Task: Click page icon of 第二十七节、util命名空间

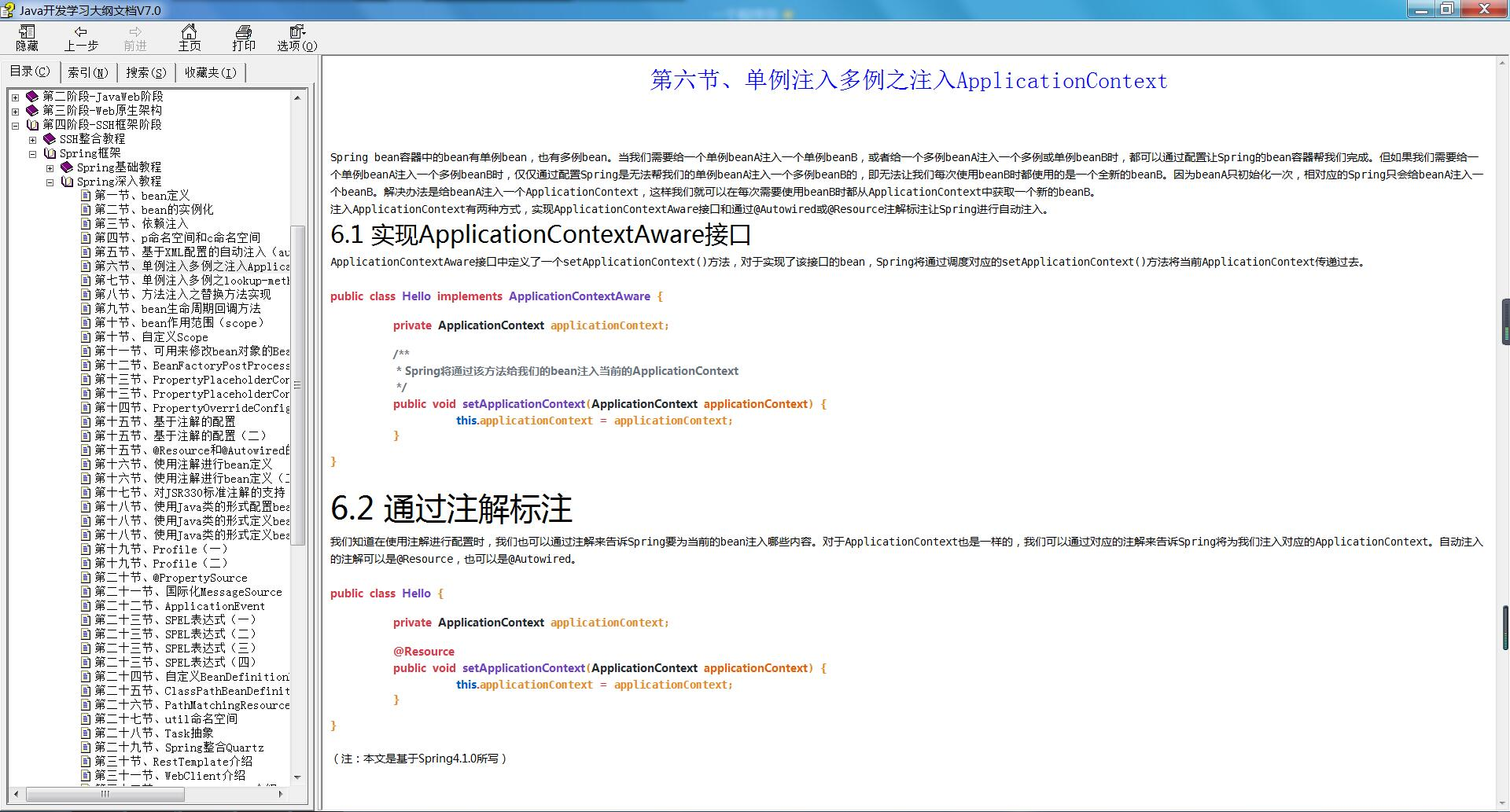Action: pyautogui.click(x=86, y=719)
